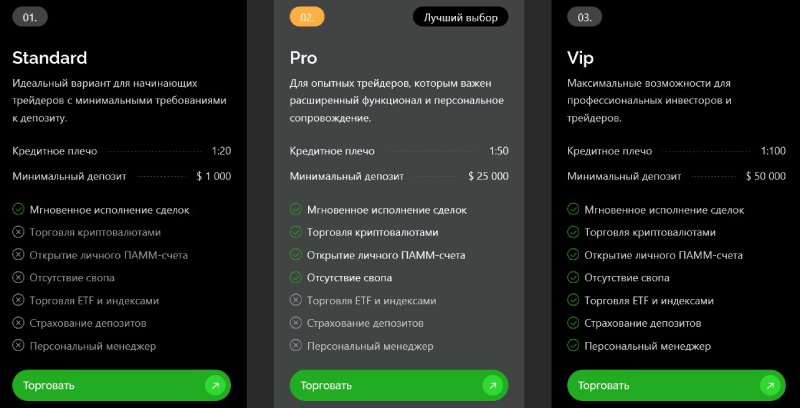Click the arrow icon on Standard's Торговать button
Viewport: 800px width, 408px height.
(x=215, y=386)
